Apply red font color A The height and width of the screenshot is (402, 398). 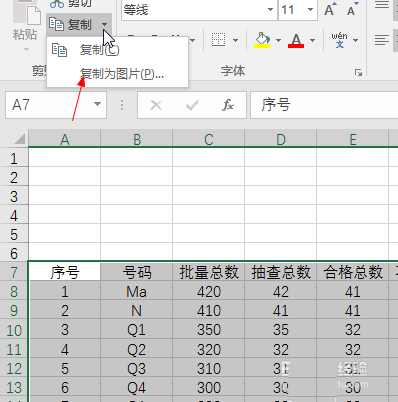[x=296, y=40]
